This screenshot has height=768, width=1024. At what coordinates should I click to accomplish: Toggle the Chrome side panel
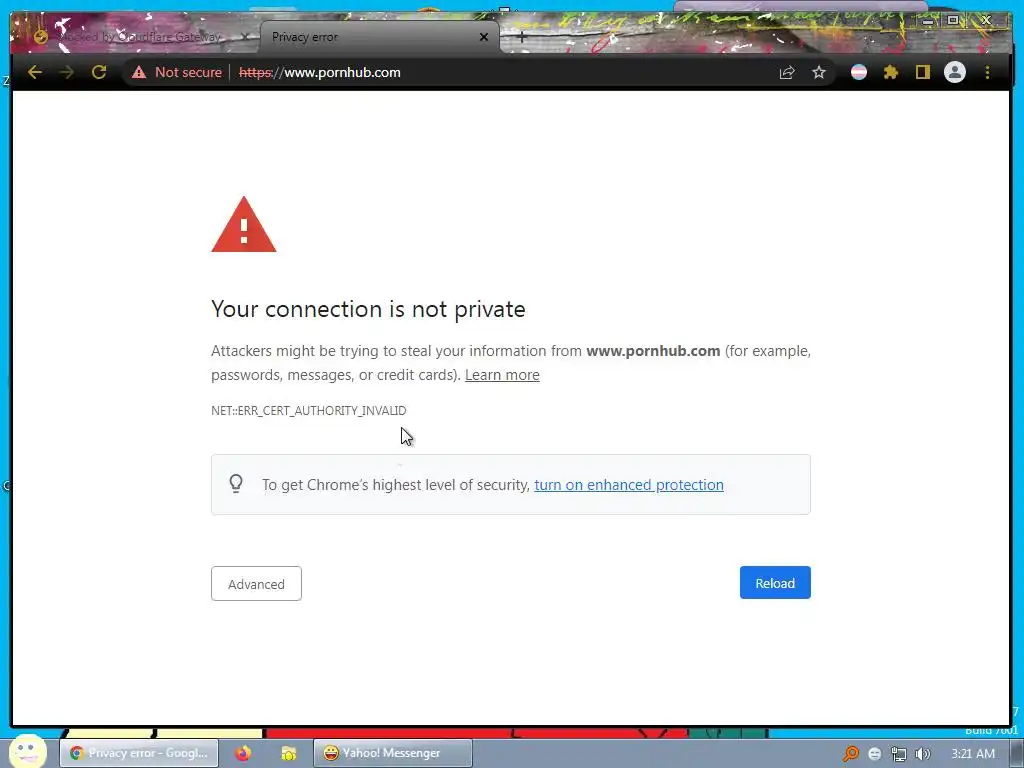[922, 72]
